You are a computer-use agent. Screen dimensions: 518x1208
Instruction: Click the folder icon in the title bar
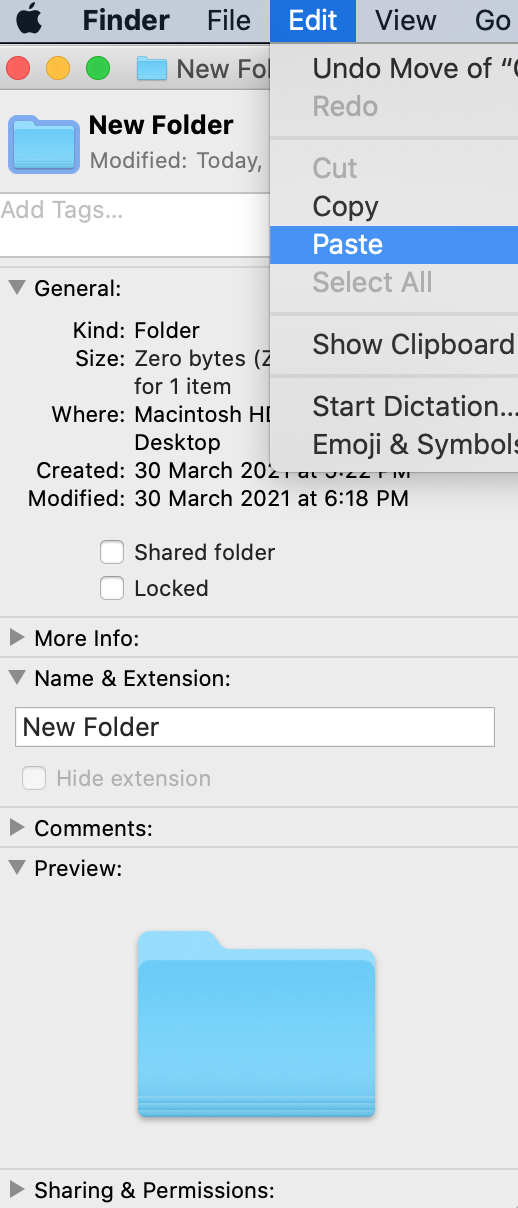[151, 69]
